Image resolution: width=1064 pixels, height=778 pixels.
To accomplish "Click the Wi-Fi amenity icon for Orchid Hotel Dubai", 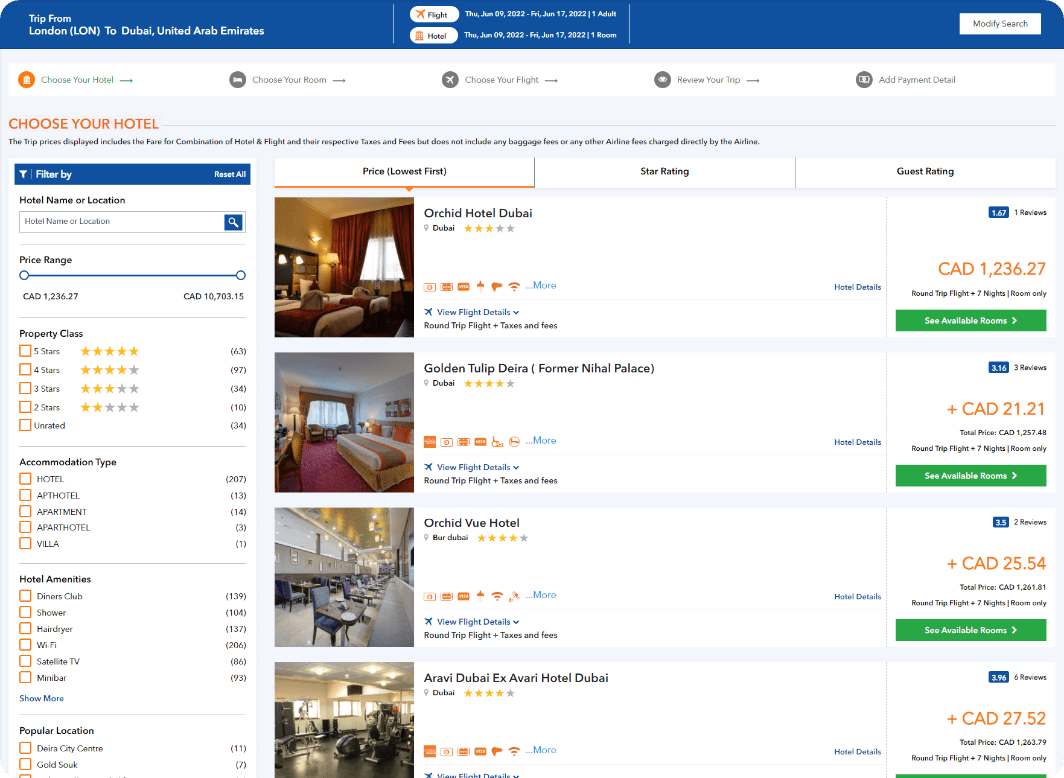I will coord(514,287).
